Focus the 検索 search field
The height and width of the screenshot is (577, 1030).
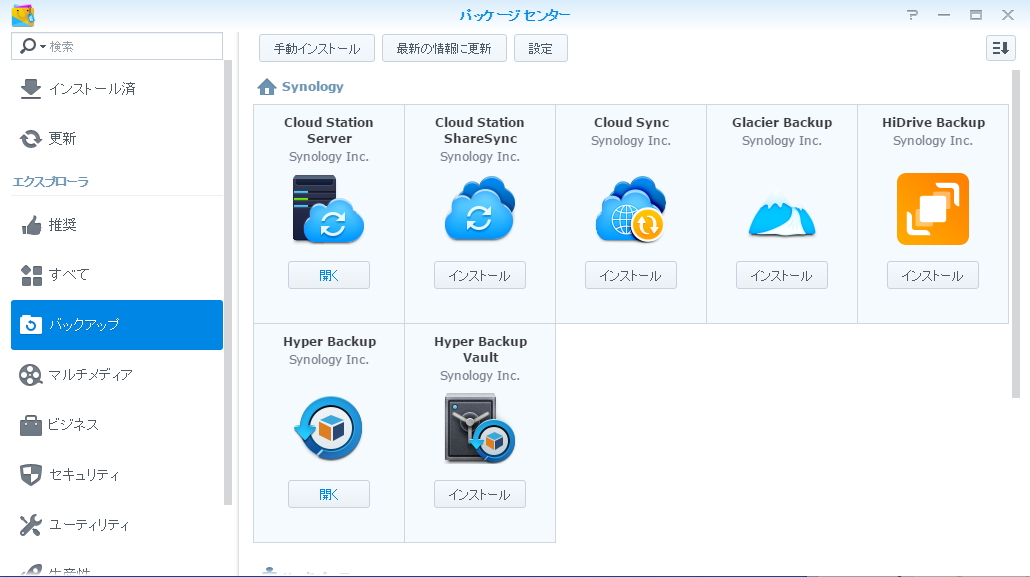(117, 46)
